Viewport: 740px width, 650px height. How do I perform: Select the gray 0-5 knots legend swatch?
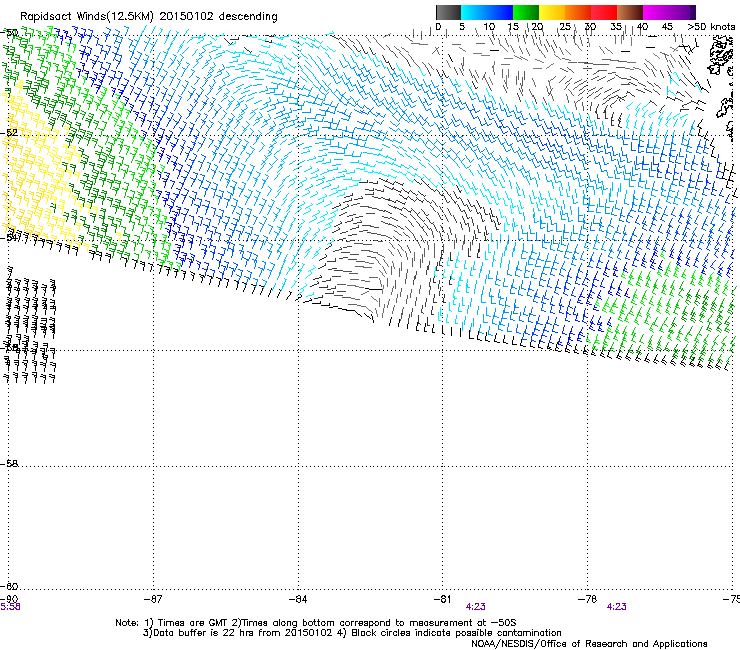pyautogui.click(x=448, y=12)
